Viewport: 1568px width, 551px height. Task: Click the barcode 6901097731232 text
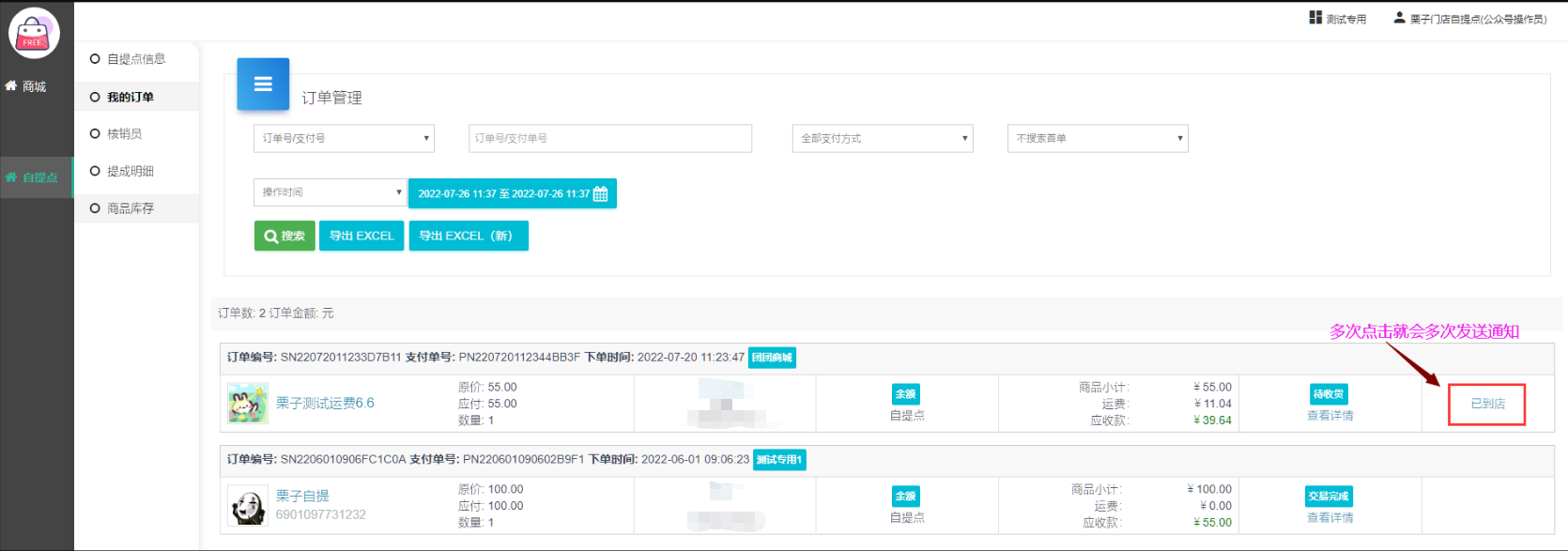tap(321, 514)
